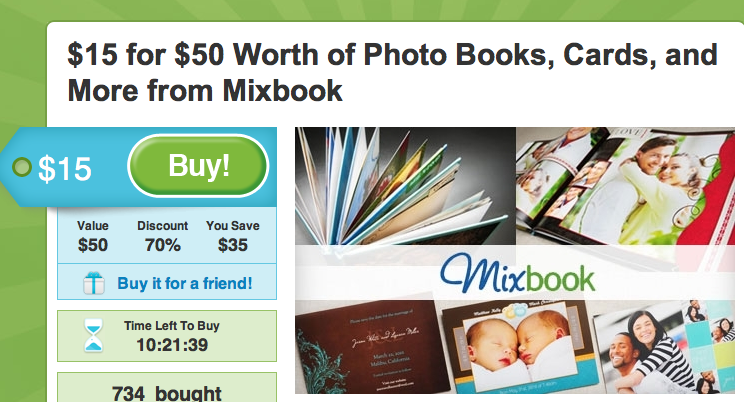Select the deal title mentioning Mixbook
This screenshot has height=402, width=744.
tap(392, 72)
